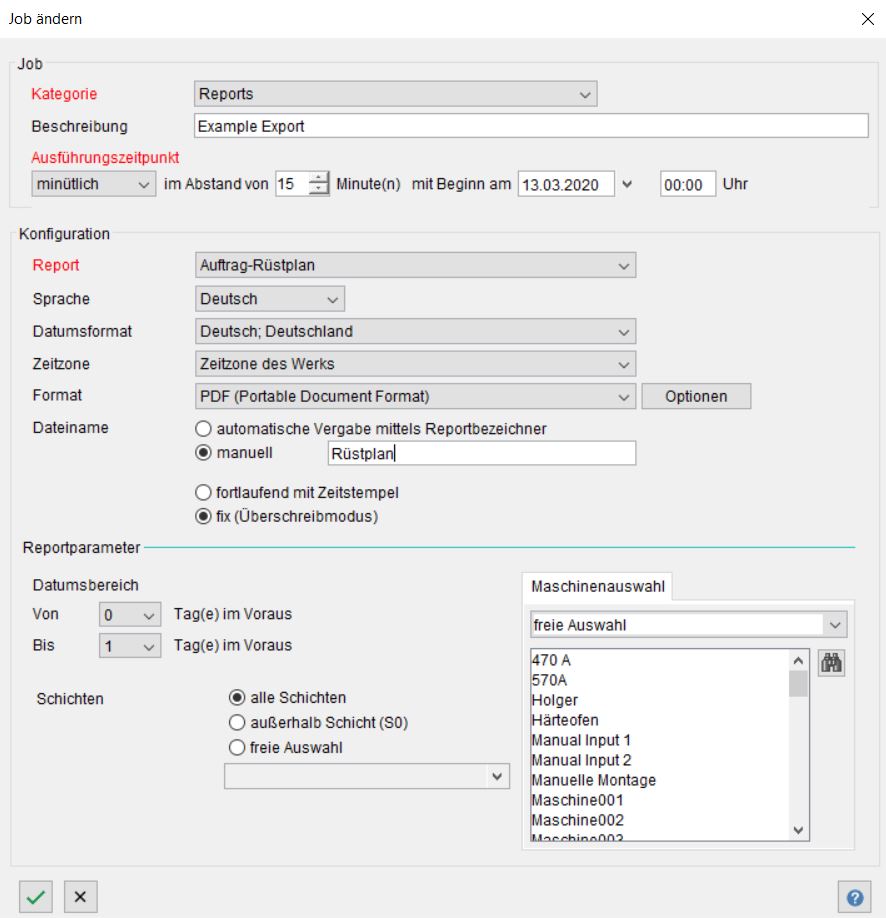Open the empty shift selection dropdown

[367, 776]
